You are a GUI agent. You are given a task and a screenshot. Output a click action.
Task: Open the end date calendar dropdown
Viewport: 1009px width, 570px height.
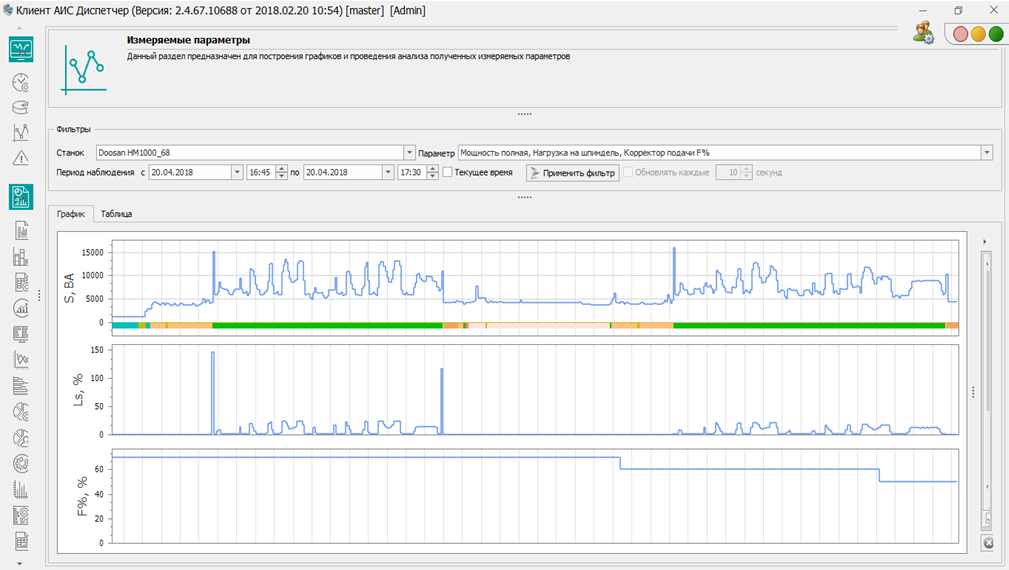(388, 172)
